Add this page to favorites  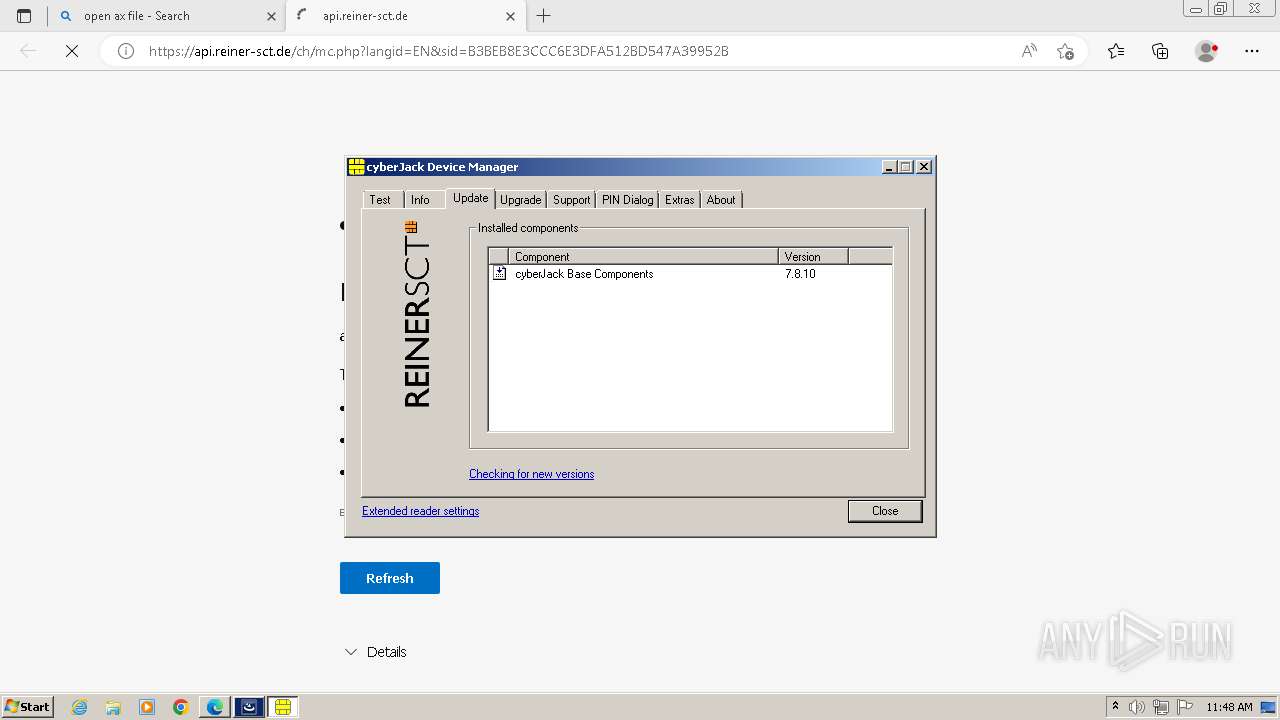(x=1065, y=51)
